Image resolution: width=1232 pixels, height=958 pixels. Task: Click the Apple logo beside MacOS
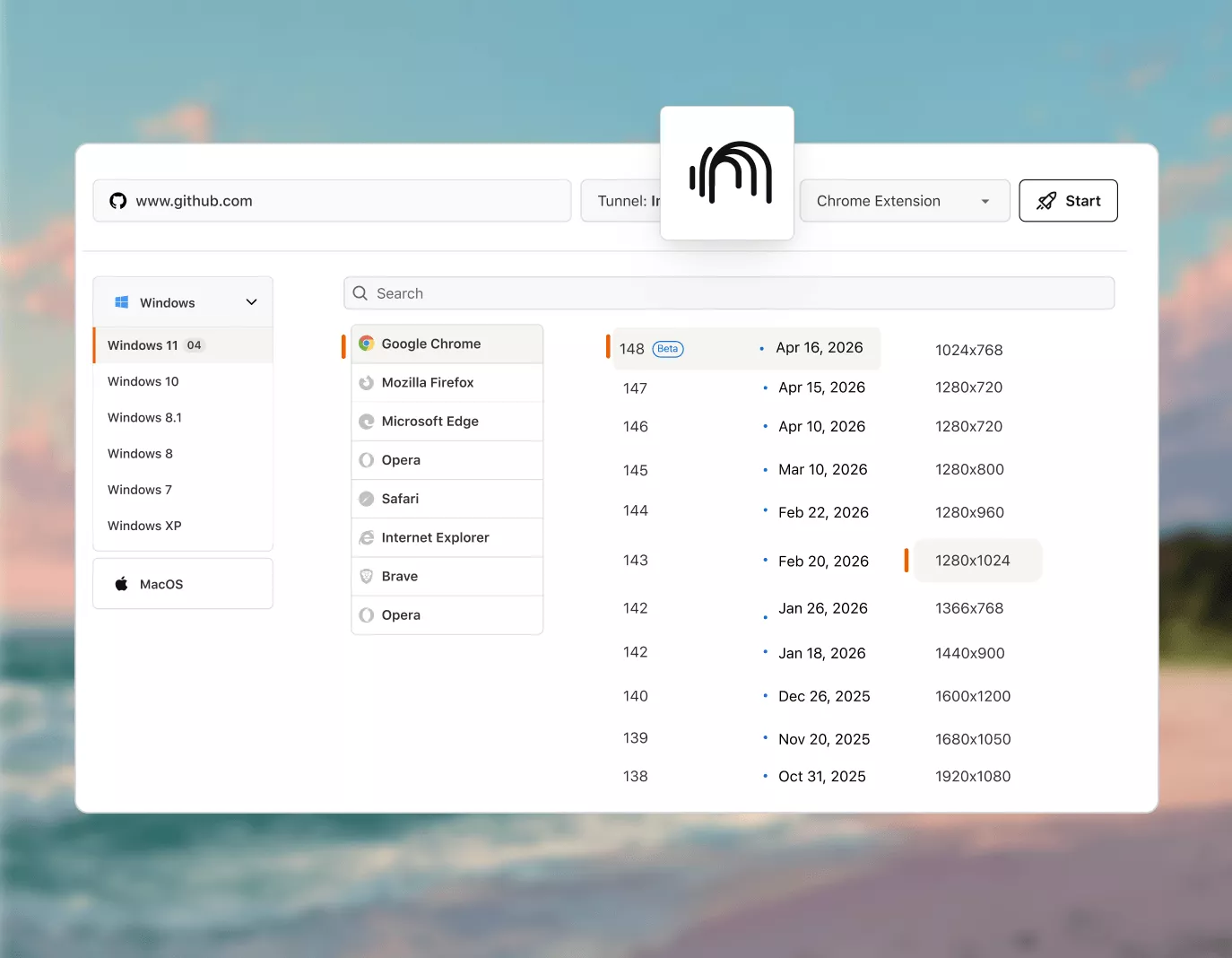[x=122, y=584]
